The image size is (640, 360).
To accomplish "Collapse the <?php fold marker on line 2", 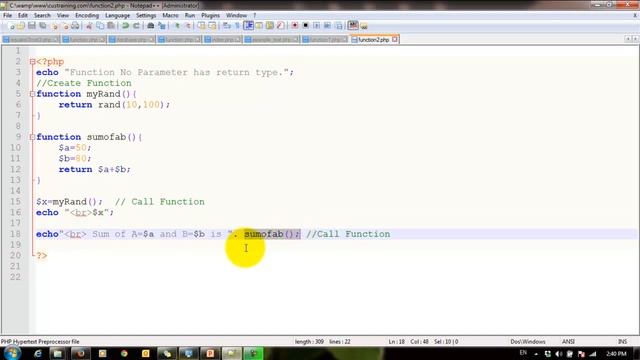I will (x=32, y=62).
